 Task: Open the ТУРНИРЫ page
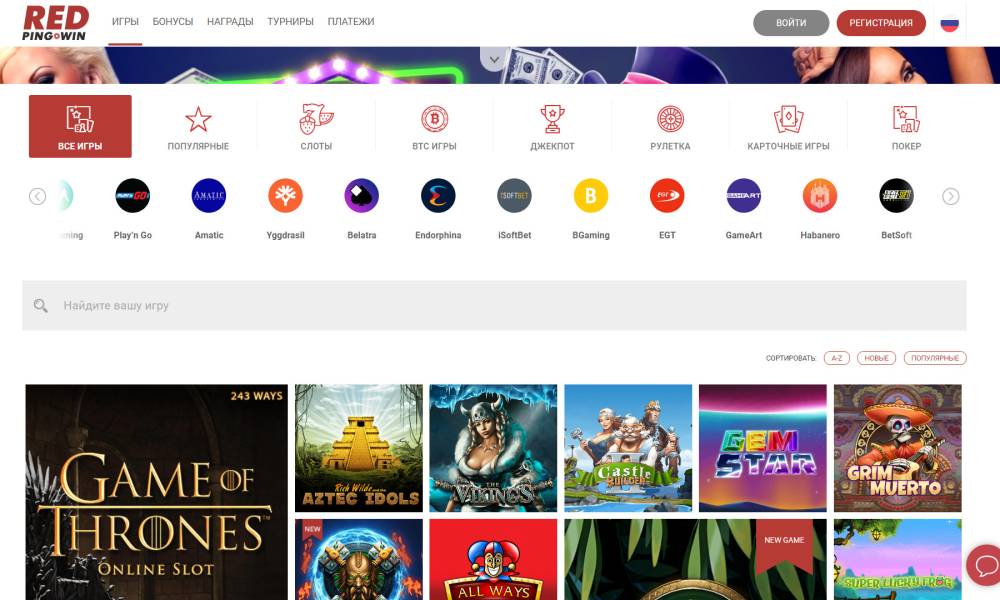[x=290, y=22]
